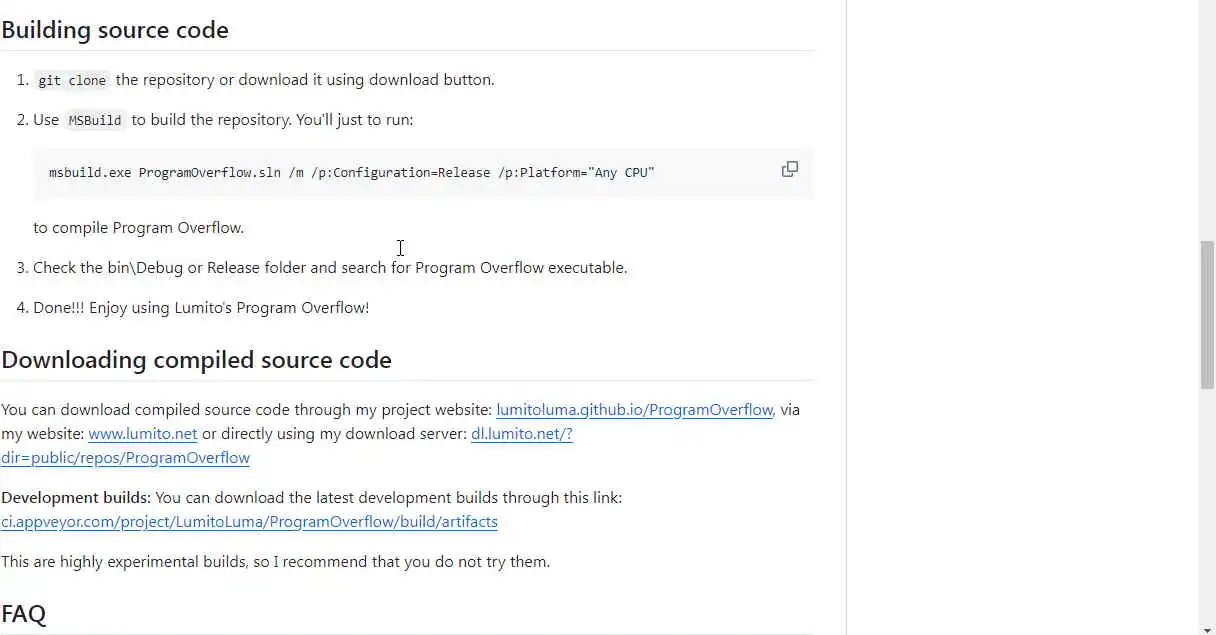Open the lumitoluma.github.io/ProgramOverflow link

tap(634, 410)
